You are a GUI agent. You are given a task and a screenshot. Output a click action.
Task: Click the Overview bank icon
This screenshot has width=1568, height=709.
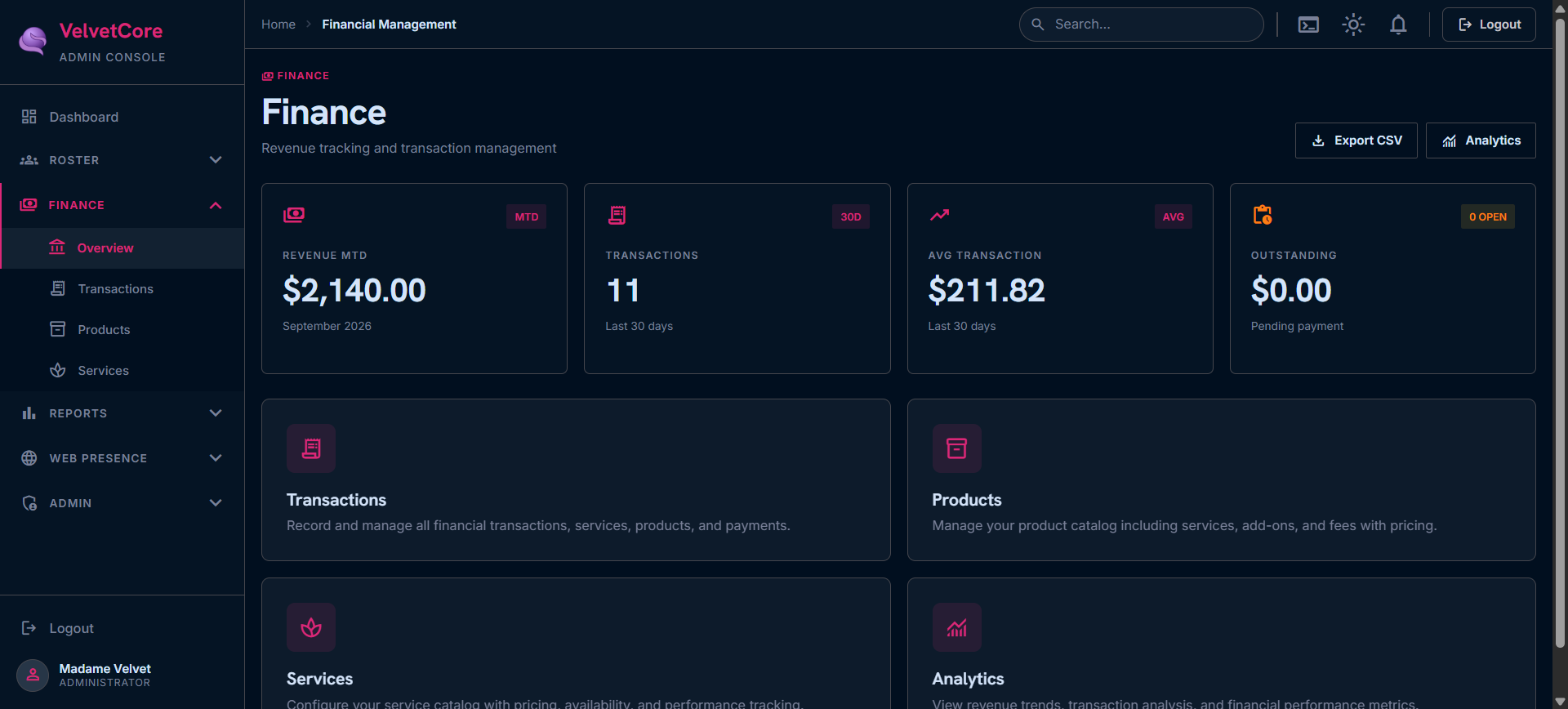[x=57, y=247]
